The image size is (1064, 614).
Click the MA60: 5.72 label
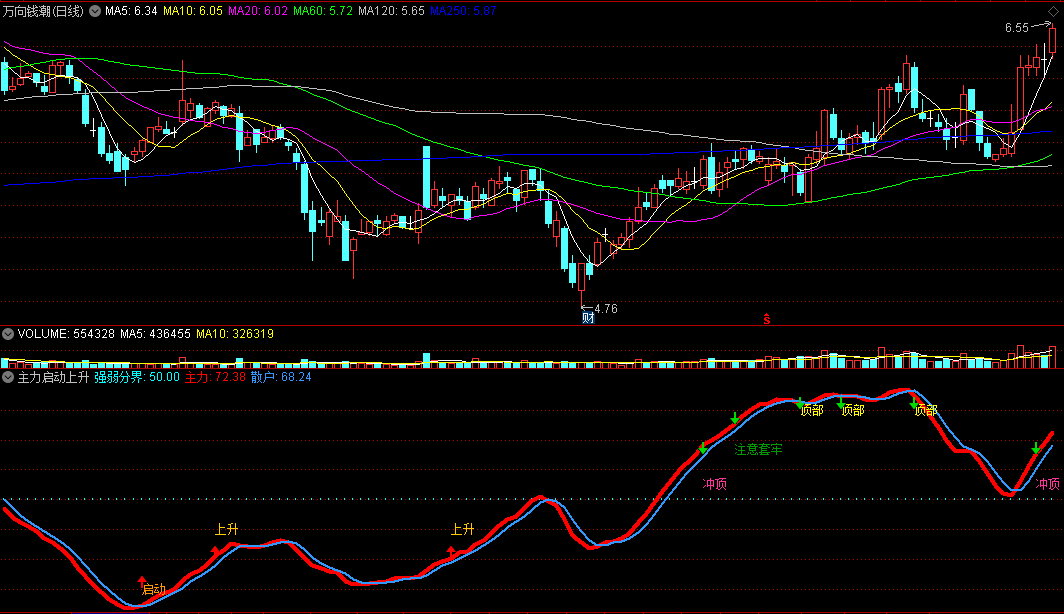pos(323,11)
